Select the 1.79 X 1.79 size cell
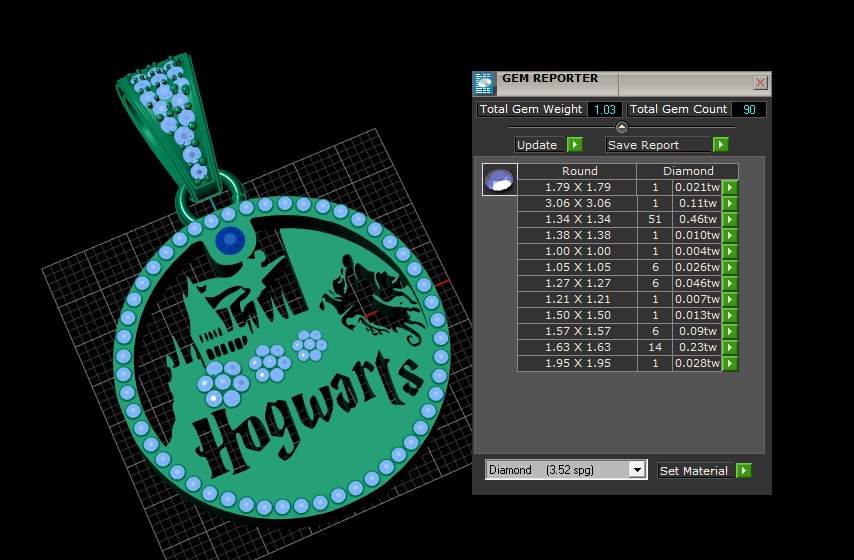Screen dimensions: 854x560 point(578,187)
